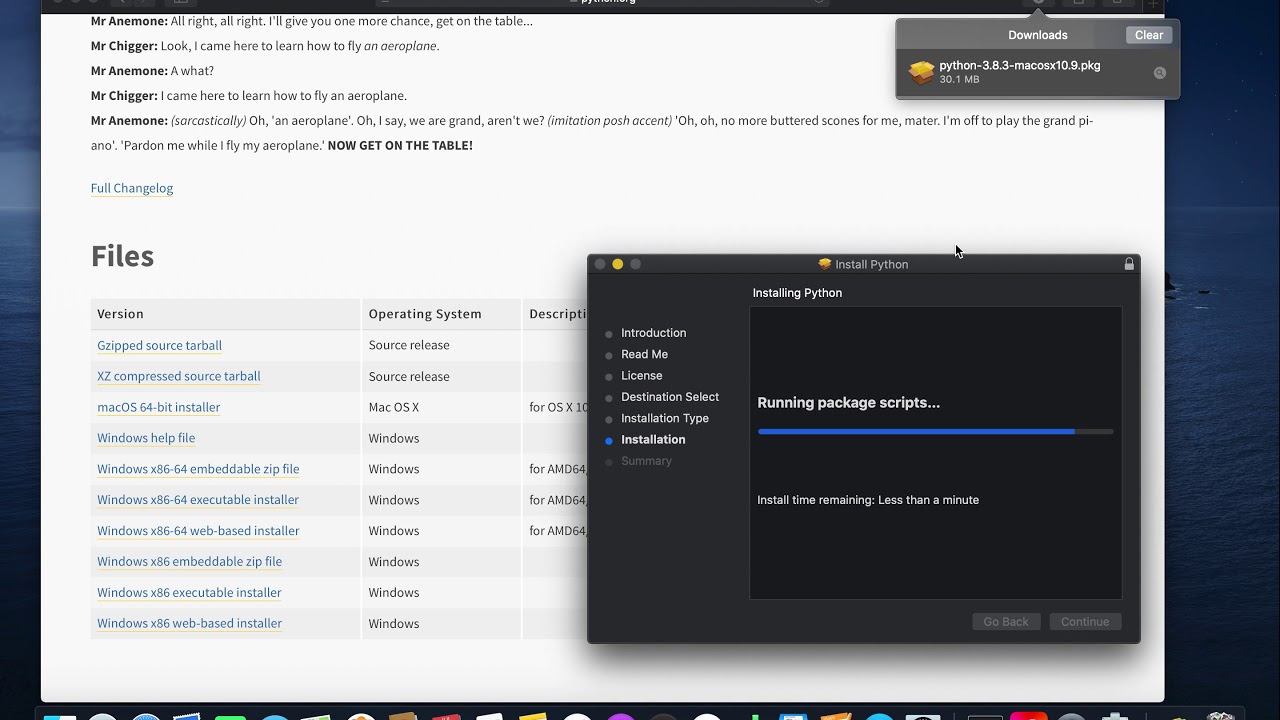Select the Destination Select installer step
1280x720 pixels.
pyautogui.click(x=670, y=397)
